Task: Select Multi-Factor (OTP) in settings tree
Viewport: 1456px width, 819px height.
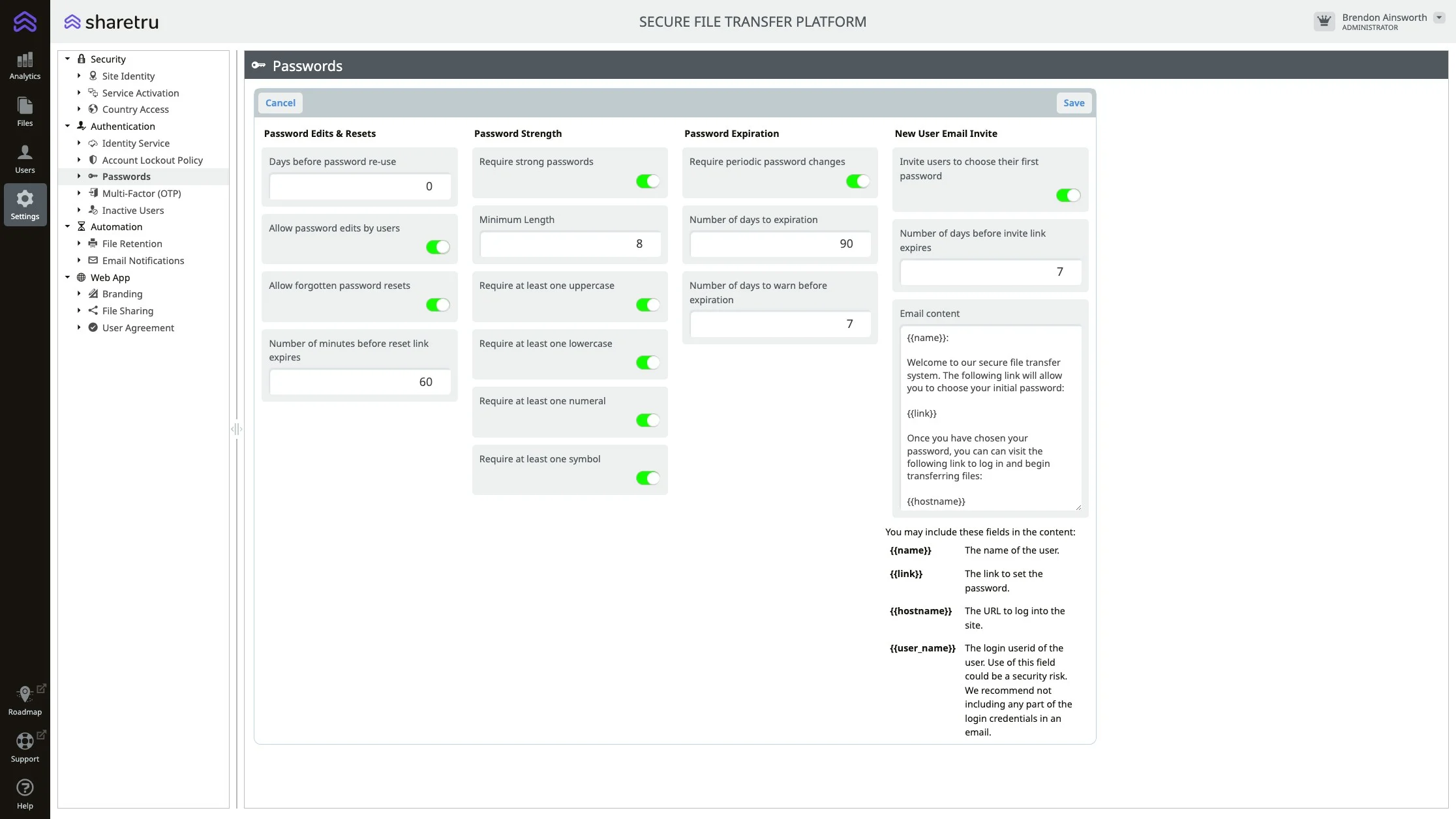Action: pyautogui.click(x=142, y=194)
